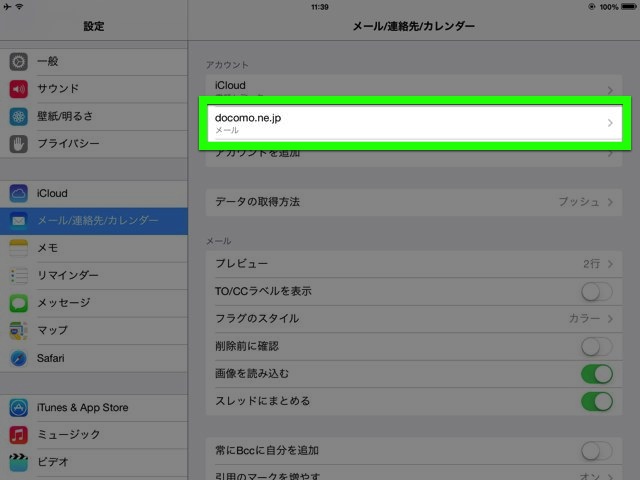Open アカウントを追加 row chevron
The image size is (640, 480).
610,154
